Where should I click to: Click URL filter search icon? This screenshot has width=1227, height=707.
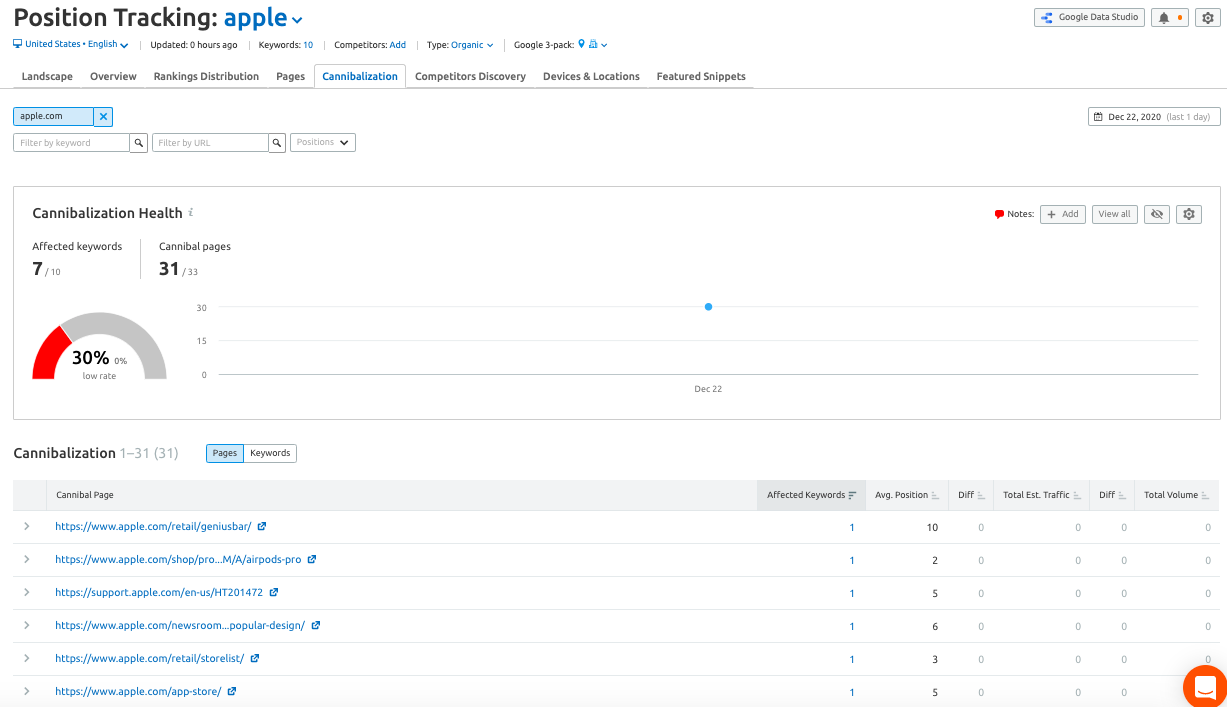pos(278,143)
